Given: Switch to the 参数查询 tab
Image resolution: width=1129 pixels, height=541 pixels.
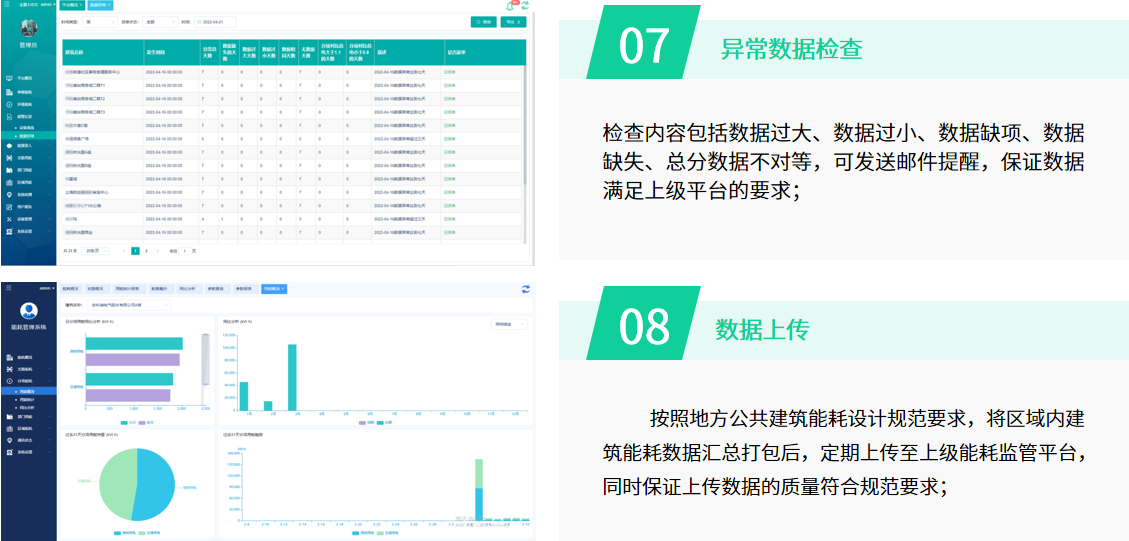Looking at the screenshot, I should click(x=216, y=289).
